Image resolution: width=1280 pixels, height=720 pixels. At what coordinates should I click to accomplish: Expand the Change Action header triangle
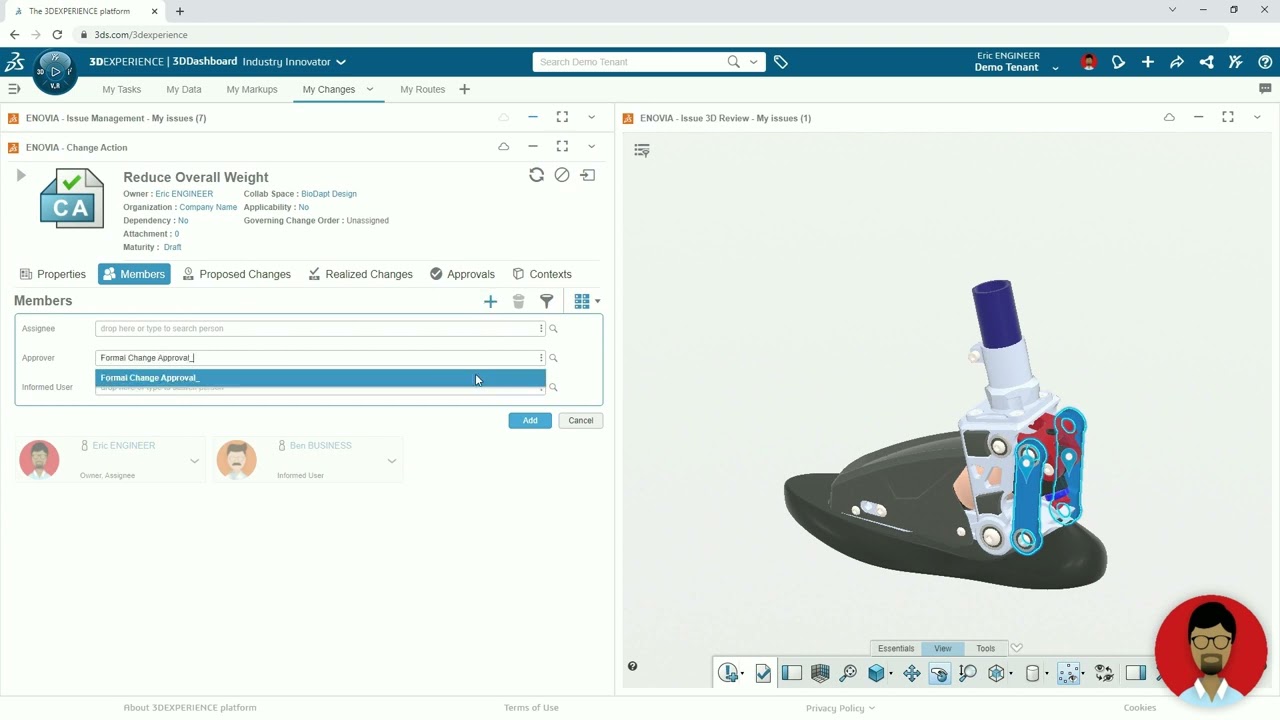click(x=20, y=176)
